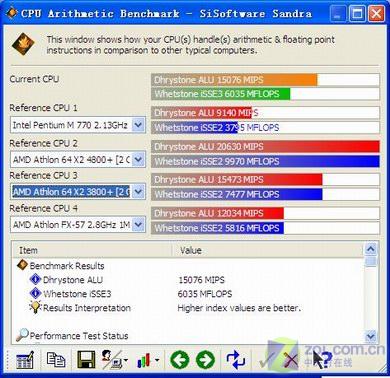Click the red X cancel icon

[290, 361]
